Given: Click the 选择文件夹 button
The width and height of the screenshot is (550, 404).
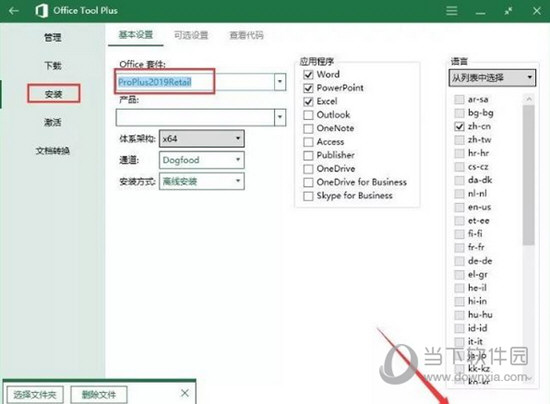Looking at the screenshot, I should 35,395.
